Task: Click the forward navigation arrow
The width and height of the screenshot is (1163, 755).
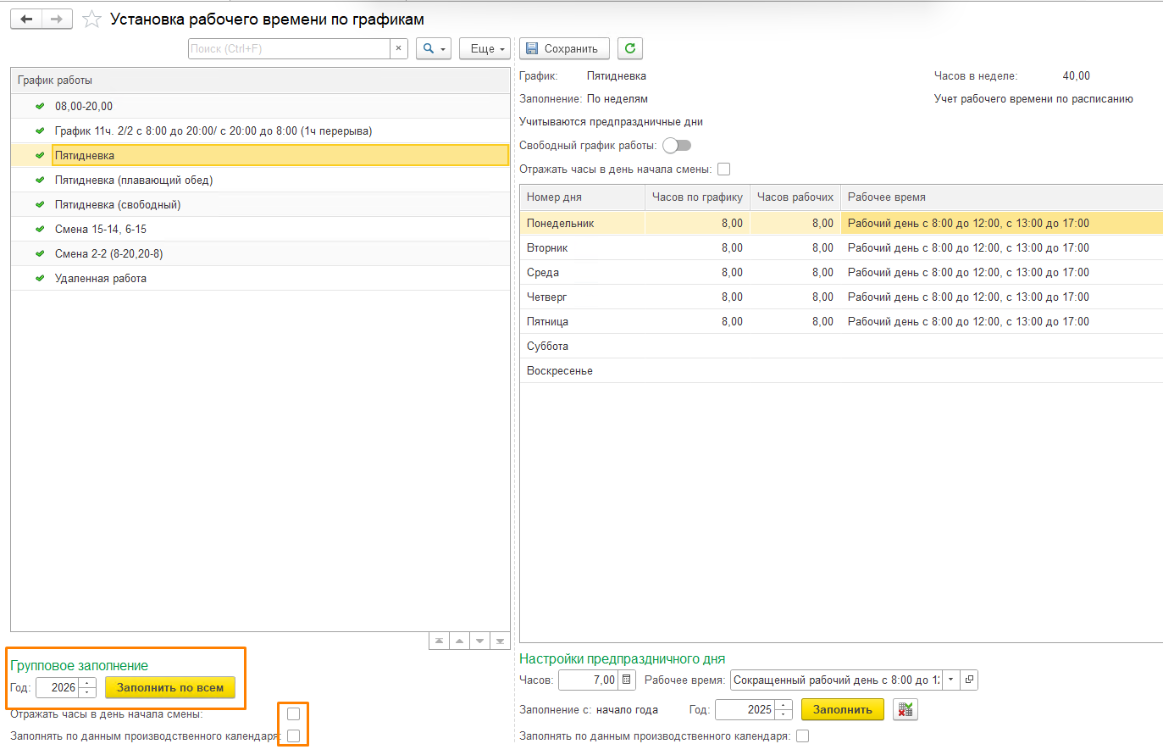Action: click(x=57, y=19)
